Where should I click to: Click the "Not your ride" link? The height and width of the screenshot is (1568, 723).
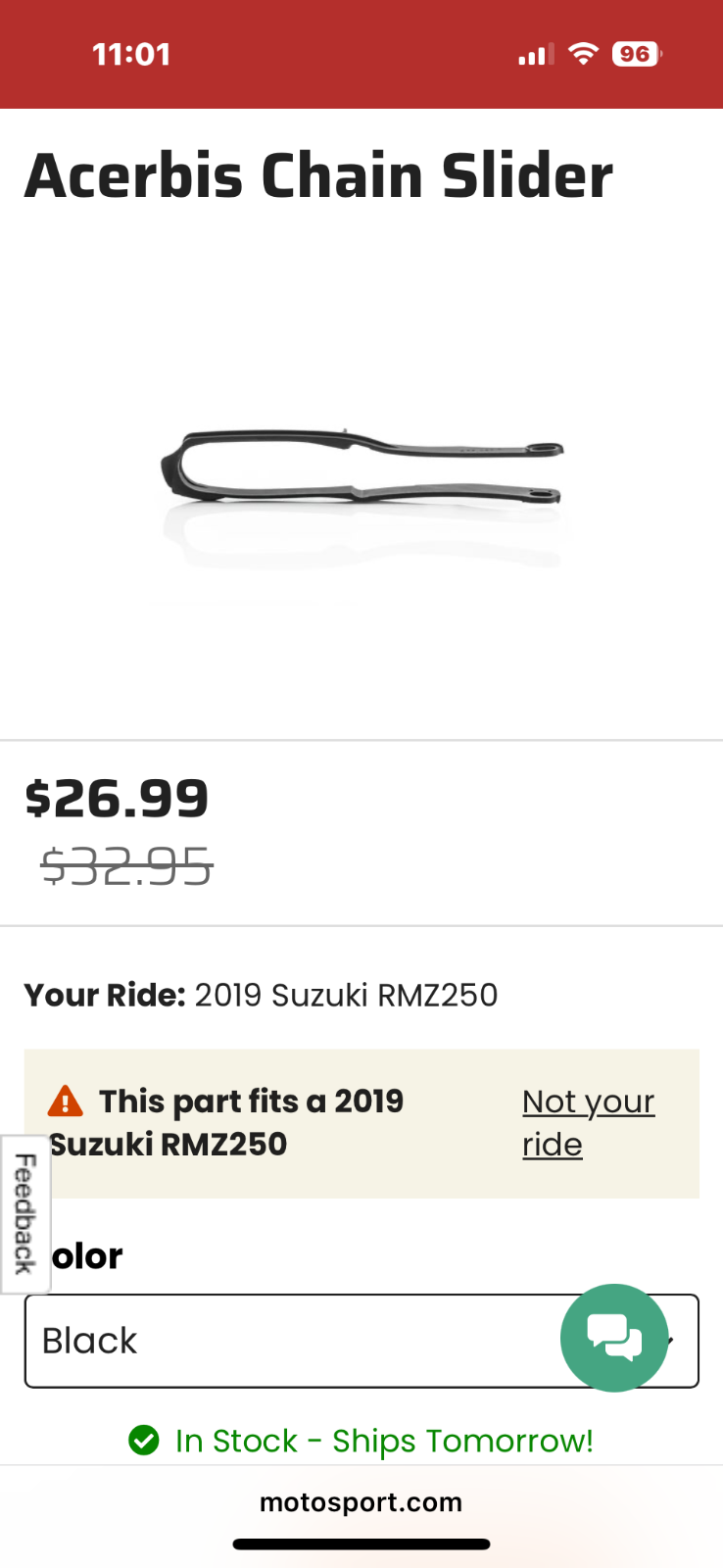[588, 1123]
